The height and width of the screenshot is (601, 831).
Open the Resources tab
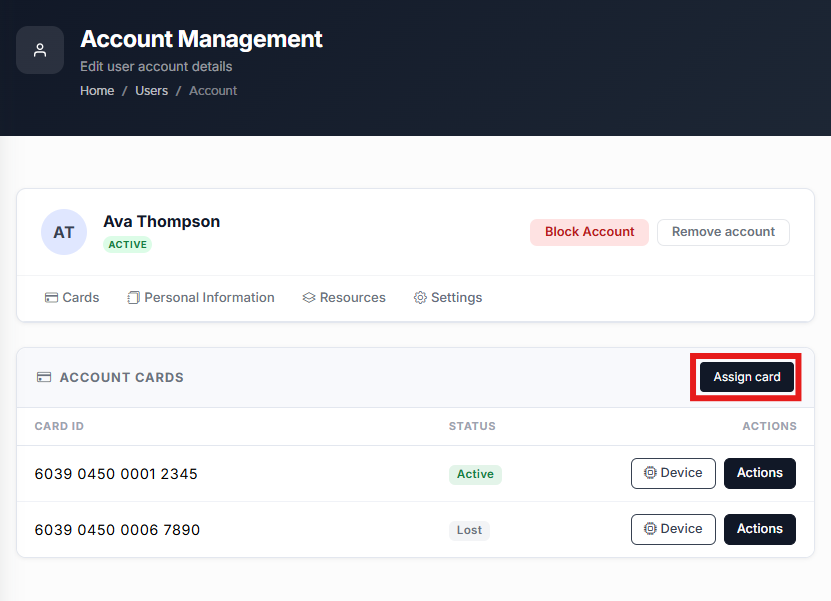(344, 297)
